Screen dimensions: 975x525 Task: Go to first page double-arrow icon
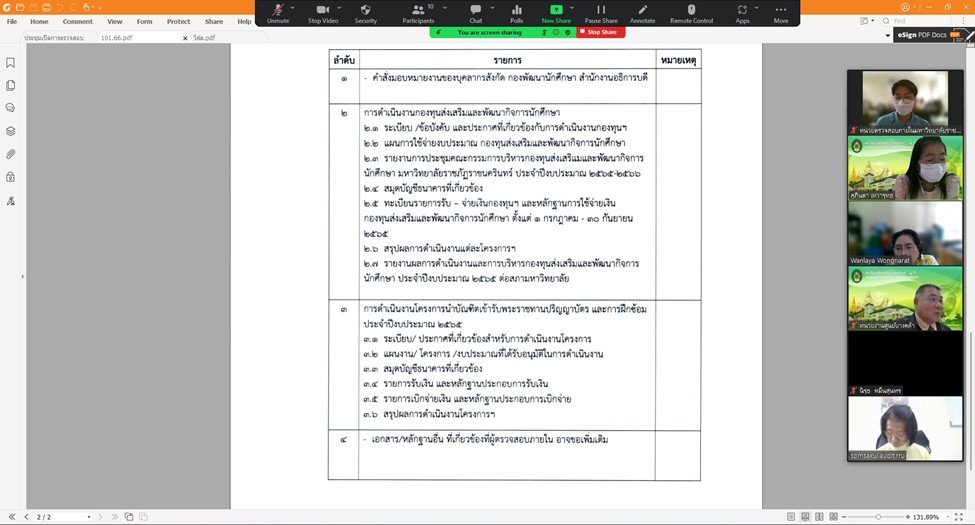(x=12, y=517)
